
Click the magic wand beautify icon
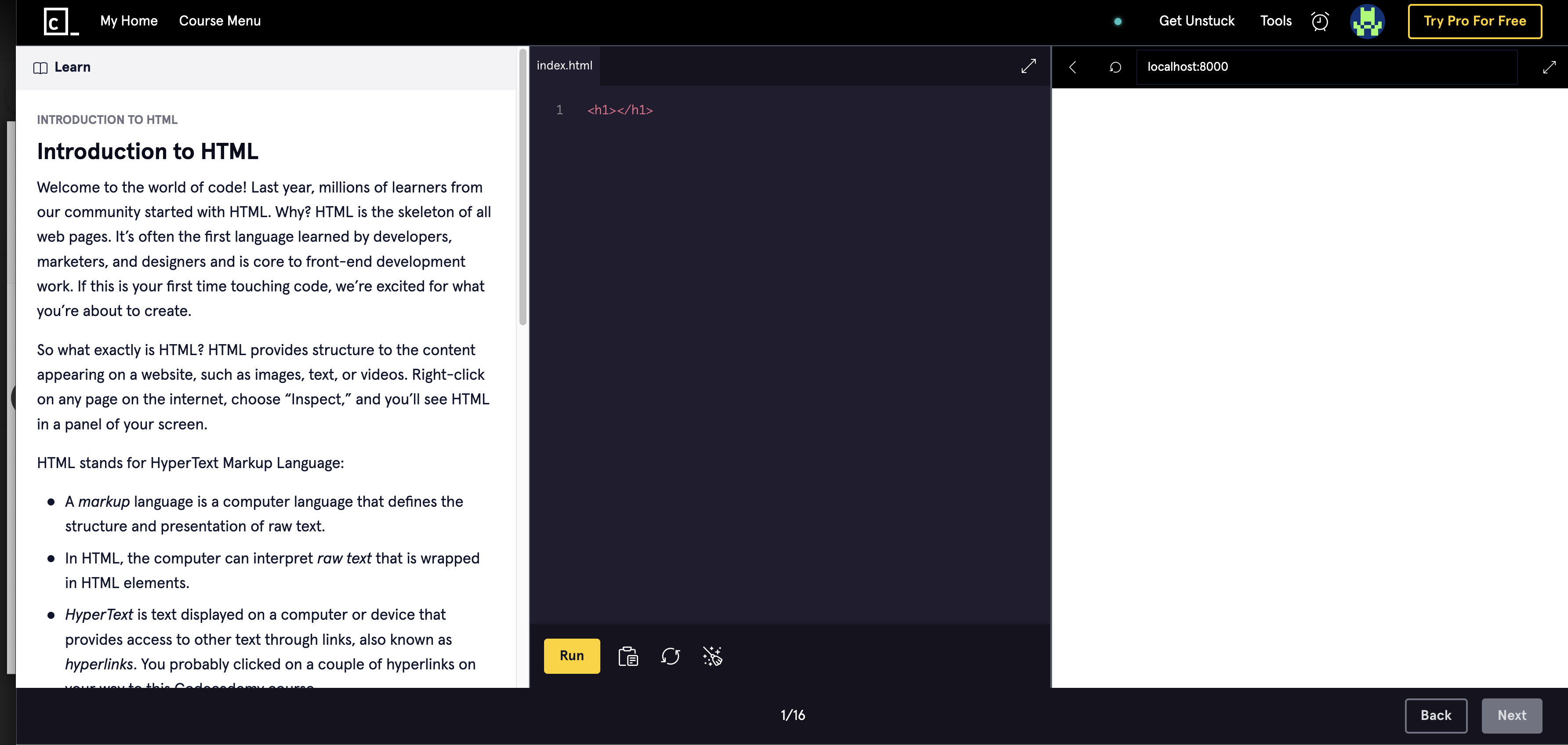pos(712,656)
